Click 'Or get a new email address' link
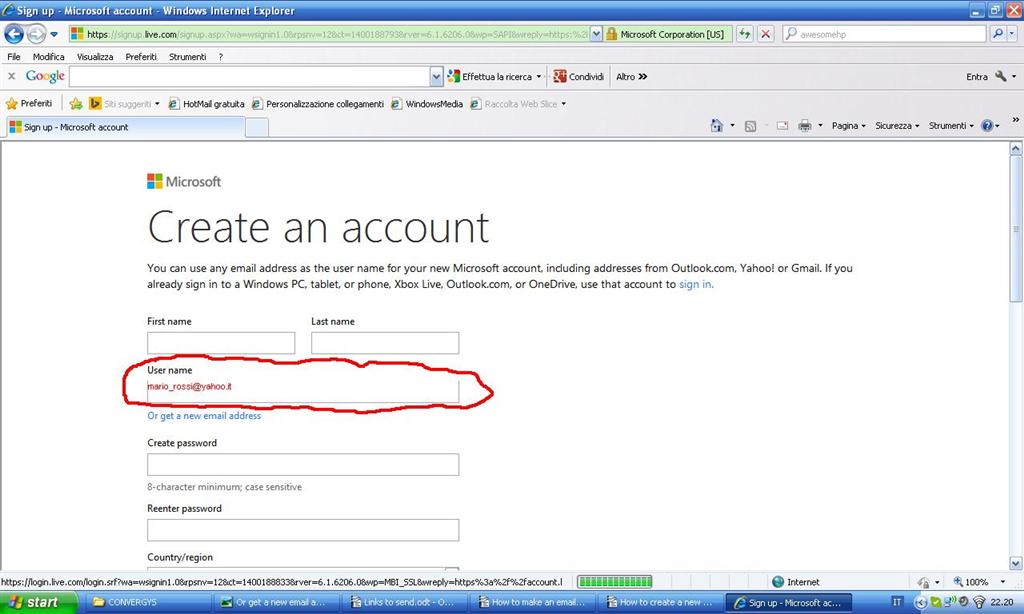Screen dimensions: 1024x614 coord(204,415)
